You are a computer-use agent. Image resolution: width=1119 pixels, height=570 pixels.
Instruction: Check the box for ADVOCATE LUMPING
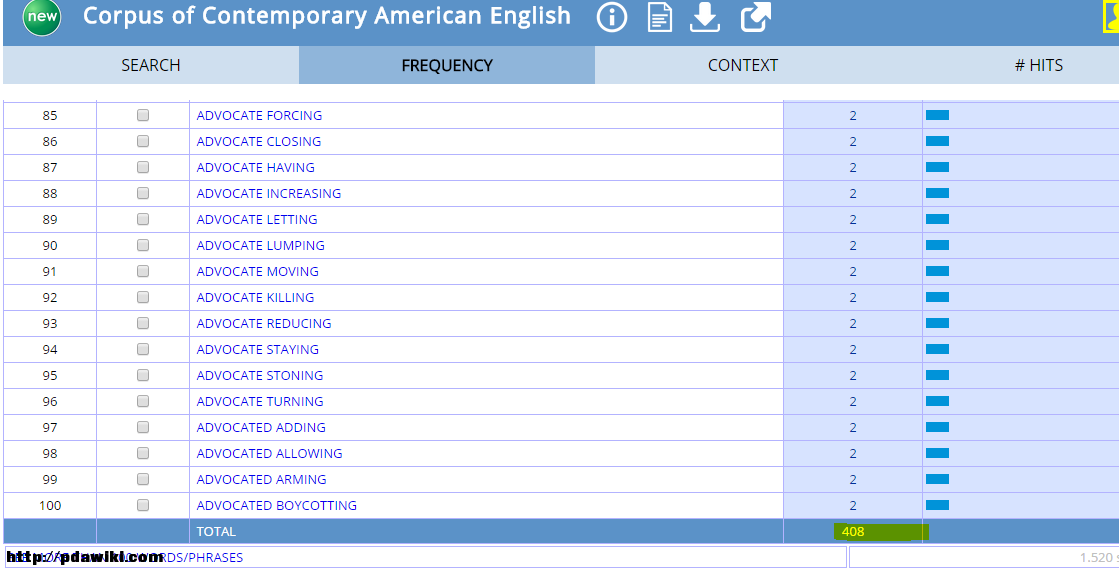pos(143,245)
